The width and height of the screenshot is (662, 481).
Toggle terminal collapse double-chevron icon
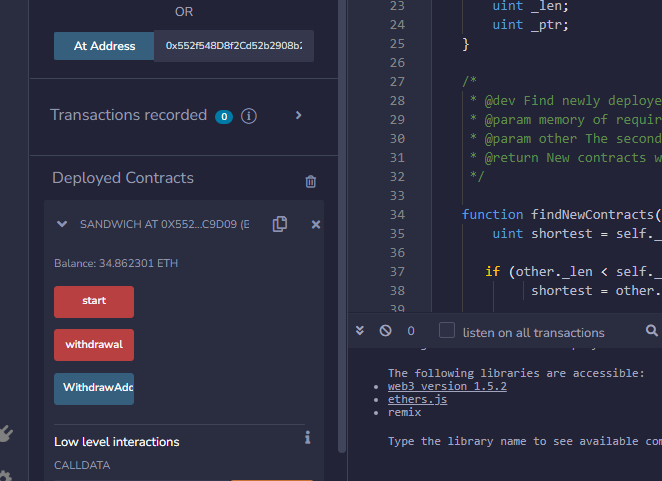[x=360, y=330]
